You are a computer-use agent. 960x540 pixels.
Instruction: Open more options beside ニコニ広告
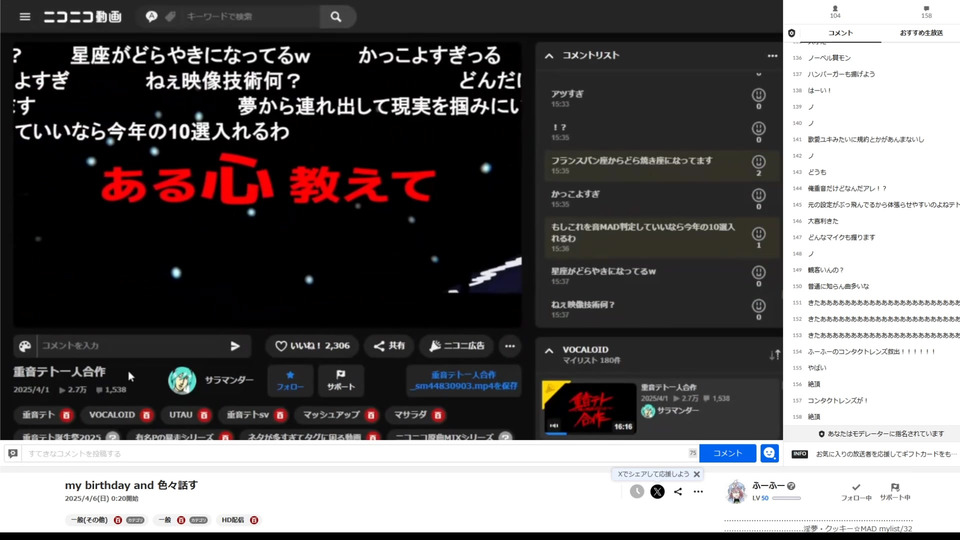(x=510, y=346)
